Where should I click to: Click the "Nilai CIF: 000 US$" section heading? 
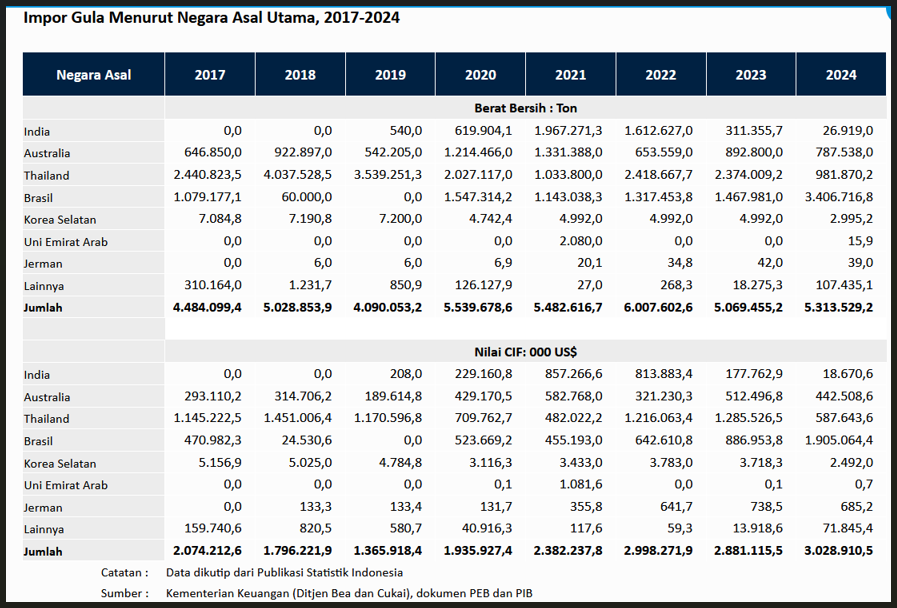[x=525, y=352]
